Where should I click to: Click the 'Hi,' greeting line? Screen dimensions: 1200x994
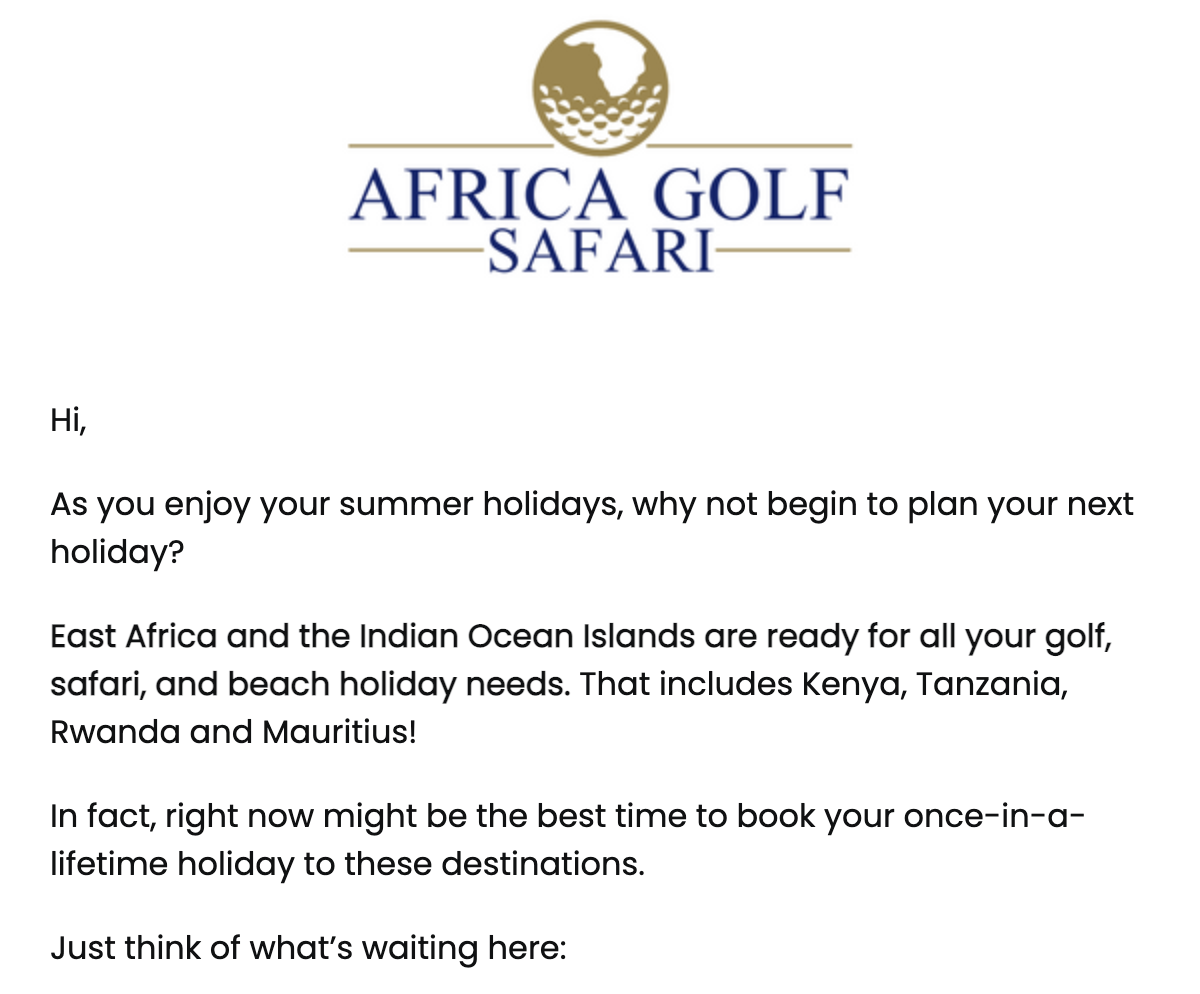tap(69, 421)
